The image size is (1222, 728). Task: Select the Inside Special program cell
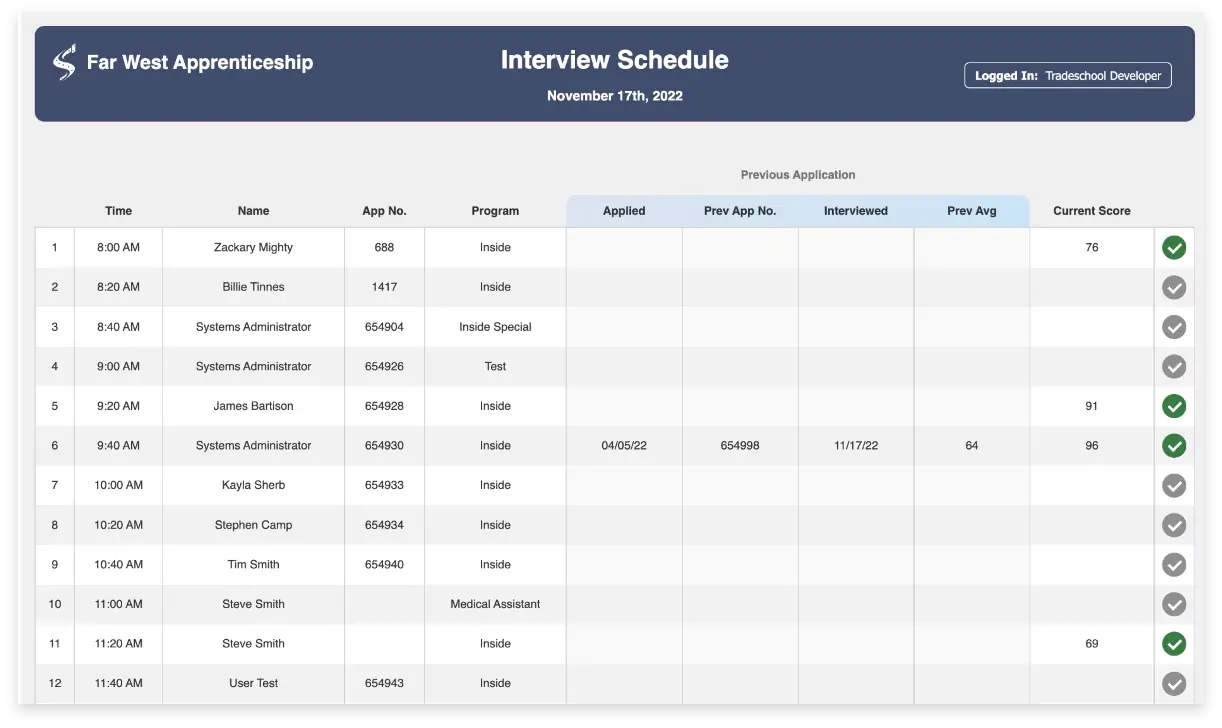pos(495,327)
